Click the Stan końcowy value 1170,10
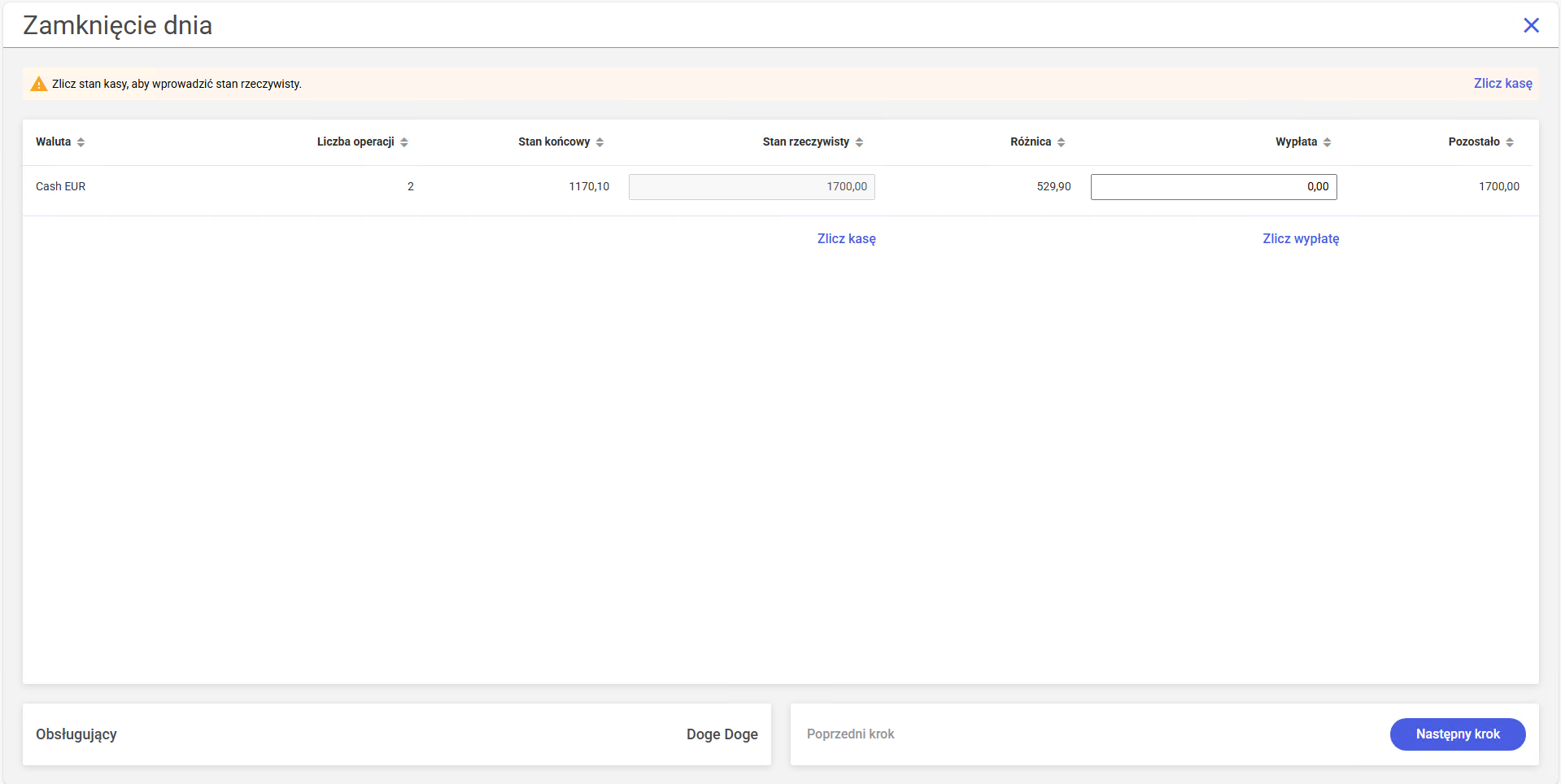Viewport: 1561px width, 784px height. pos(589,186)
